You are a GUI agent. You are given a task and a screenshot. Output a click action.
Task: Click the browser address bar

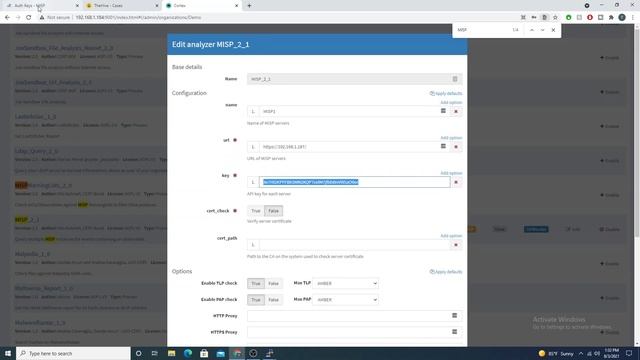(278, 18)
